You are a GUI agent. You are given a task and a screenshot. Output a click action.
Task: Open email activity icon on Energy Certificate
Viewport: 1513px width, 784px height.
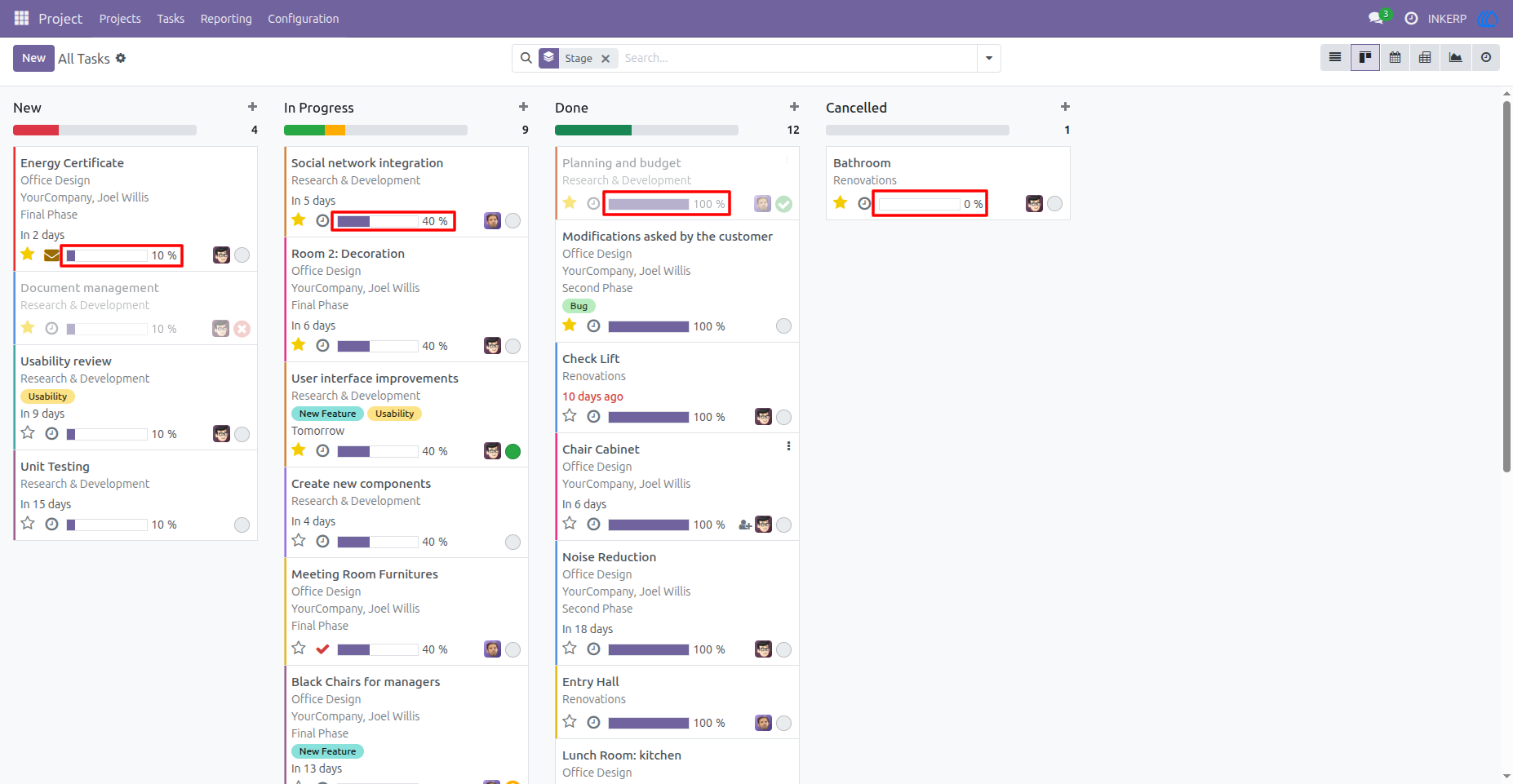click(51, 255)
